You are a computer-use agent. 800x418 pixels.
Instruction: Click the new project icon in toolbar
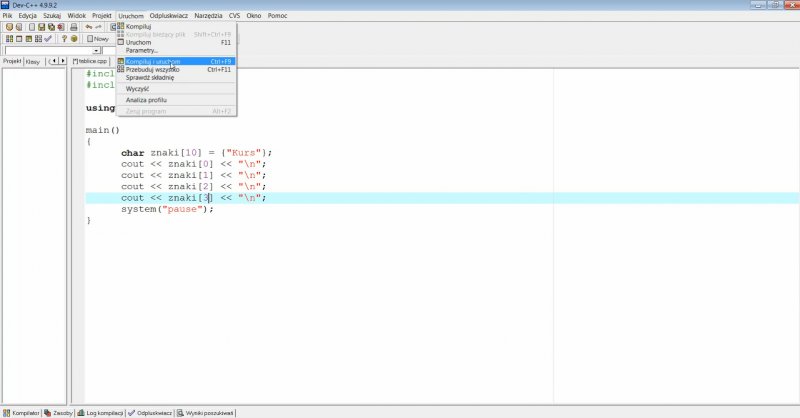pyautogui.click(x=9, y=27)
